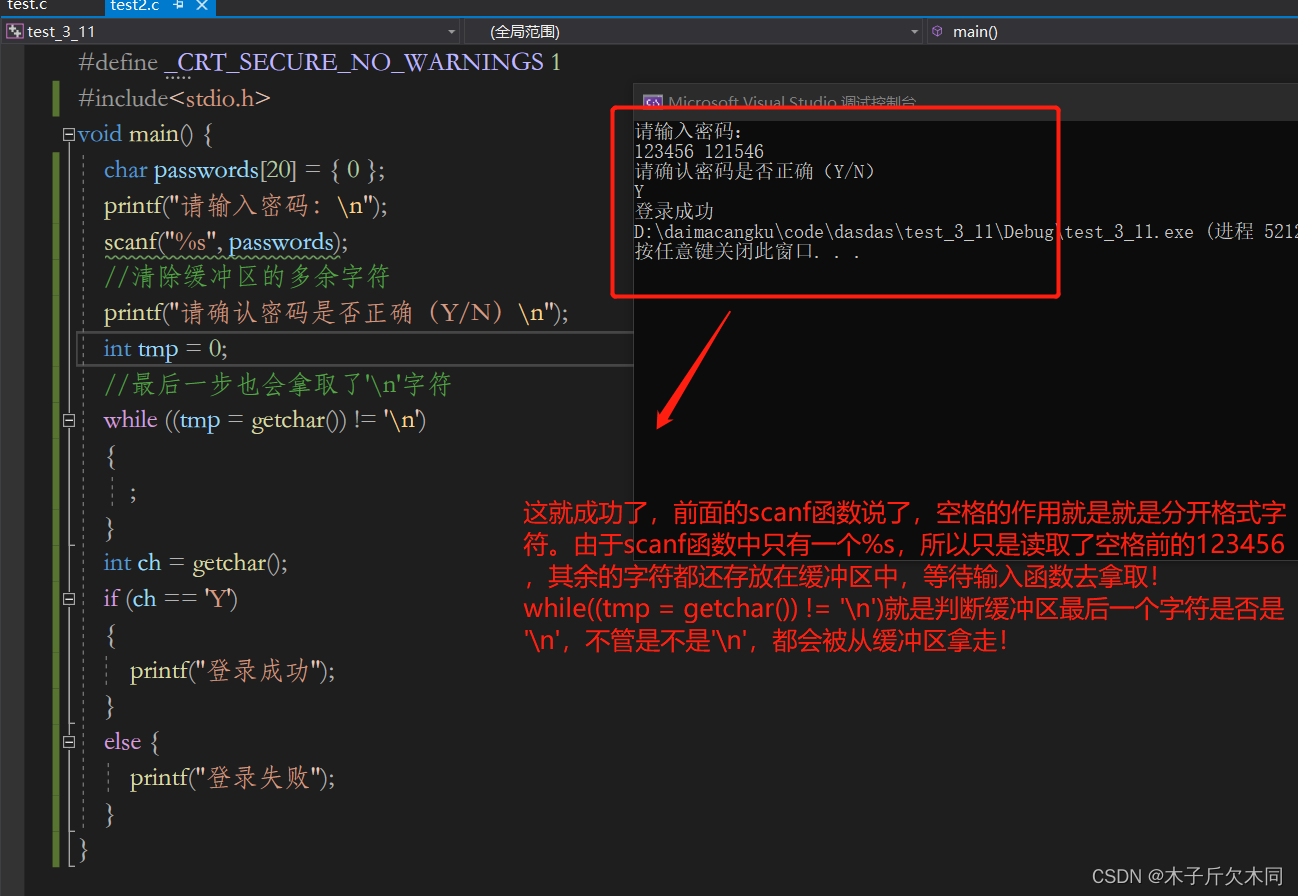Switch to the test.c tab
Image resolution: width=1298 pixels, height=896 pixels.
[x=28, y=6]
